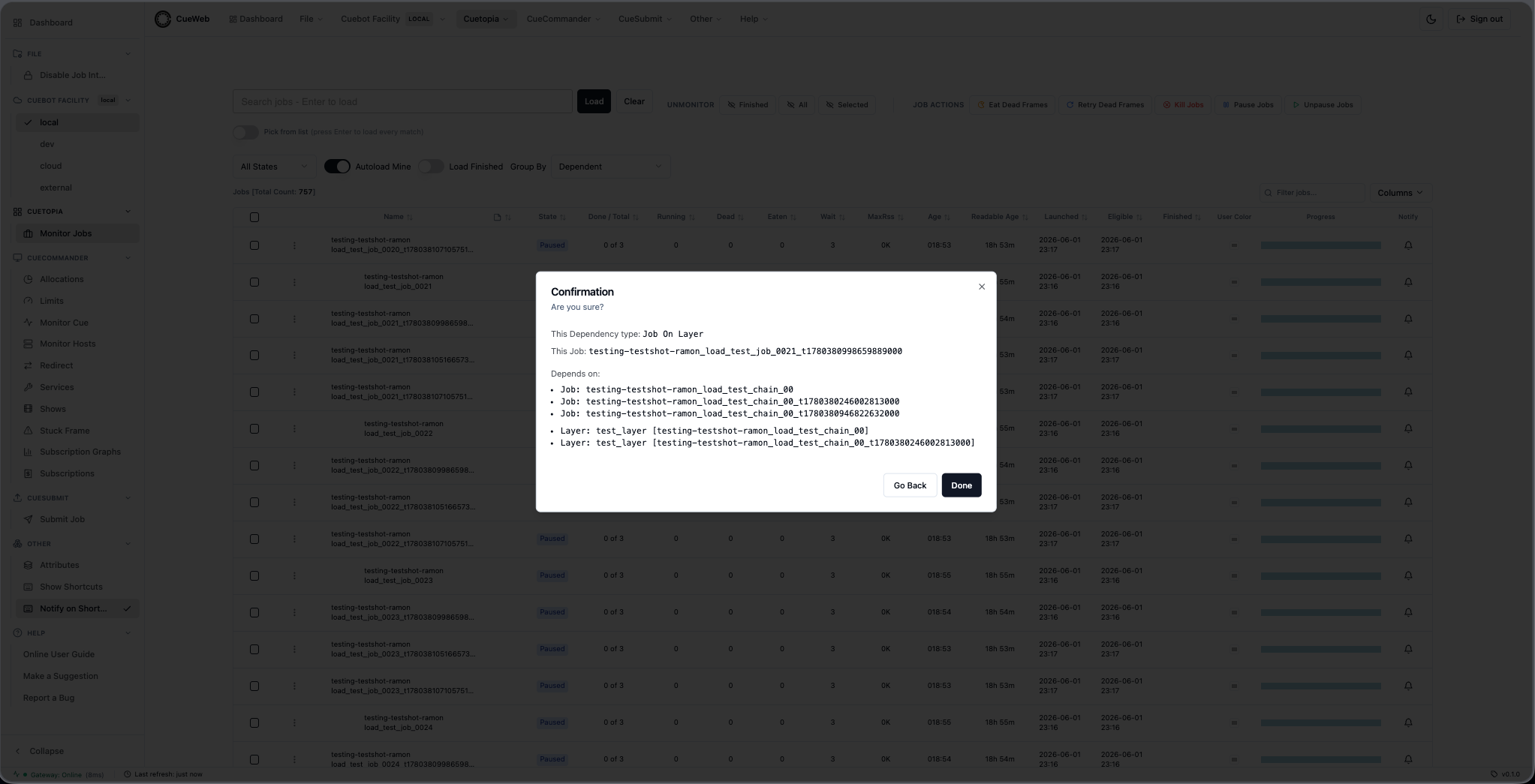Check box for load_test_job_0024 row
Viewport: 1535px width, 784px height.
point(254,722)
